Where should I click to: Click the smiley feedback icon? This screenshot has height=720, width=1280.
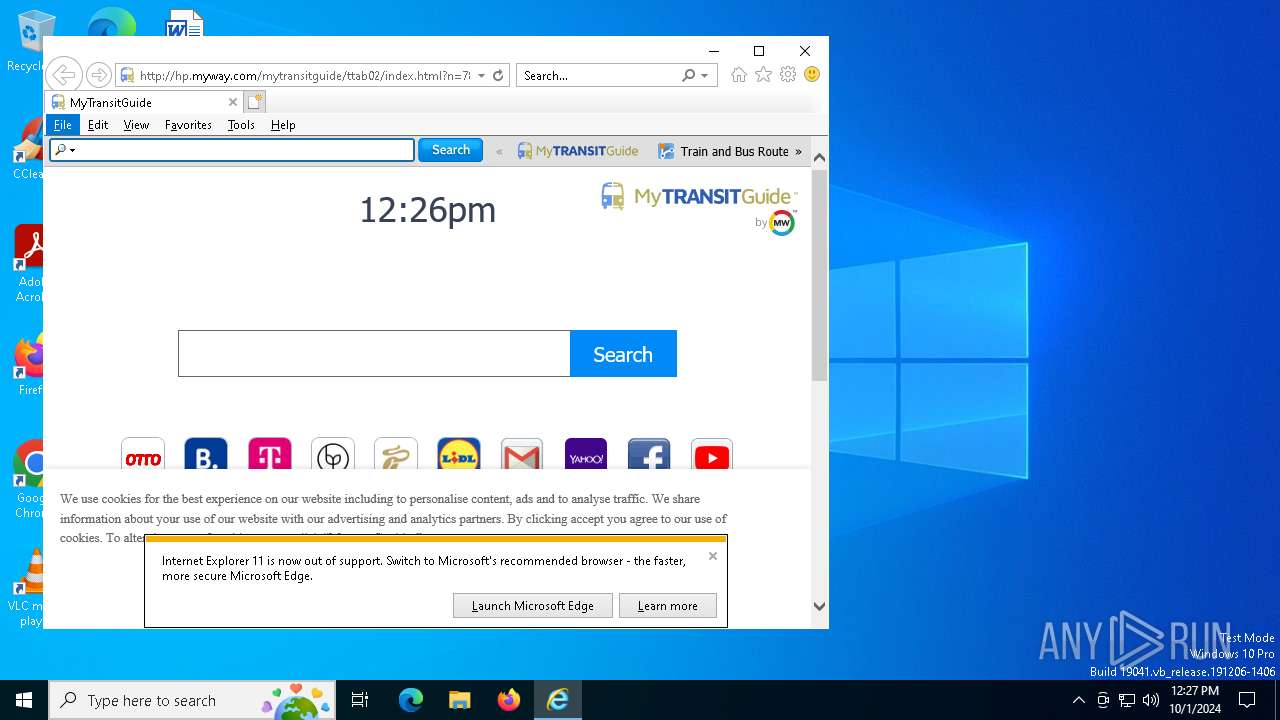coord(812,75)
